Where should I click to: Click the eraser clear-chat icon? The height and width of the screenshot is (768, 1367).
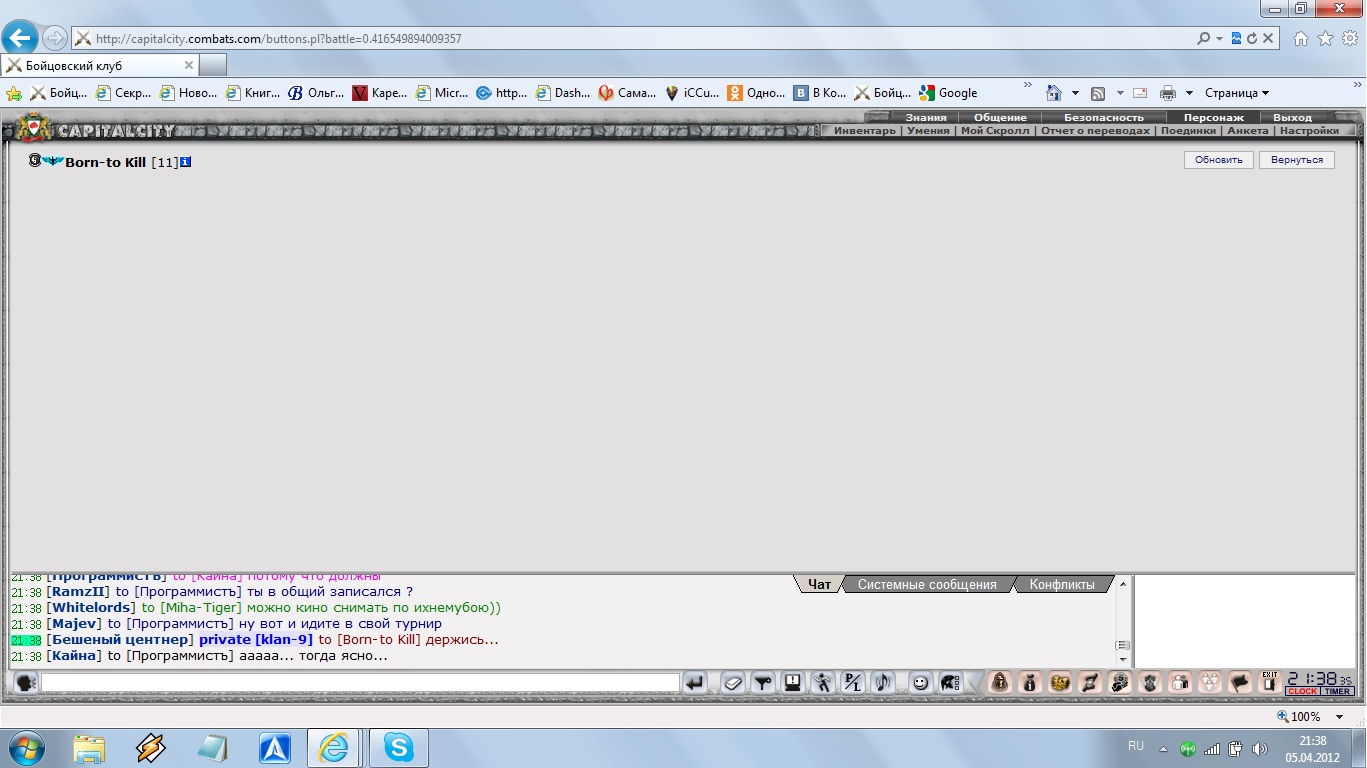tap(733, 683)
